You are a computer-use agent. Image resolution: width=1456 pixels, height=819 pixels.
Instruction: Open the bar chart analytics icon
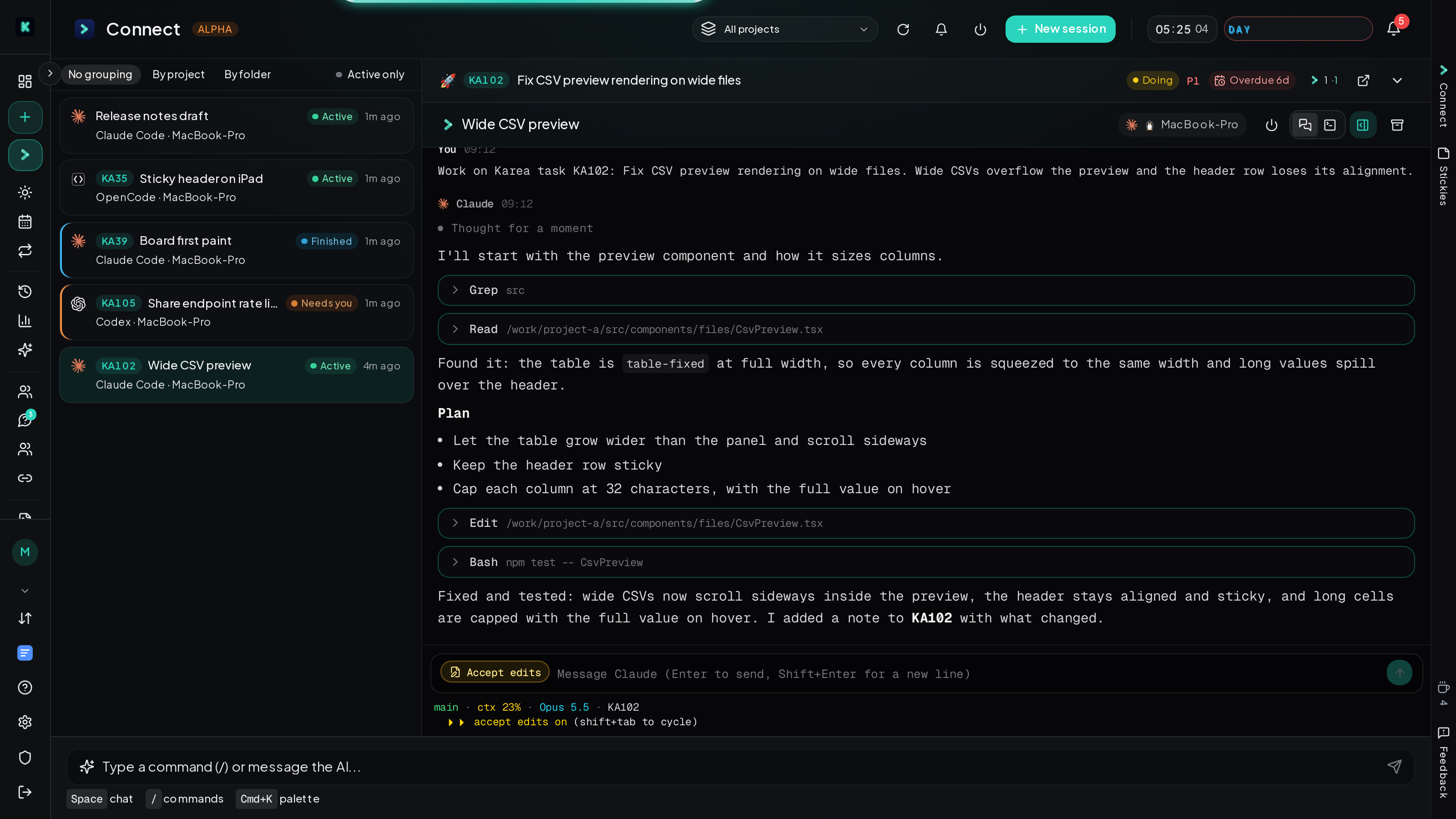25,321
